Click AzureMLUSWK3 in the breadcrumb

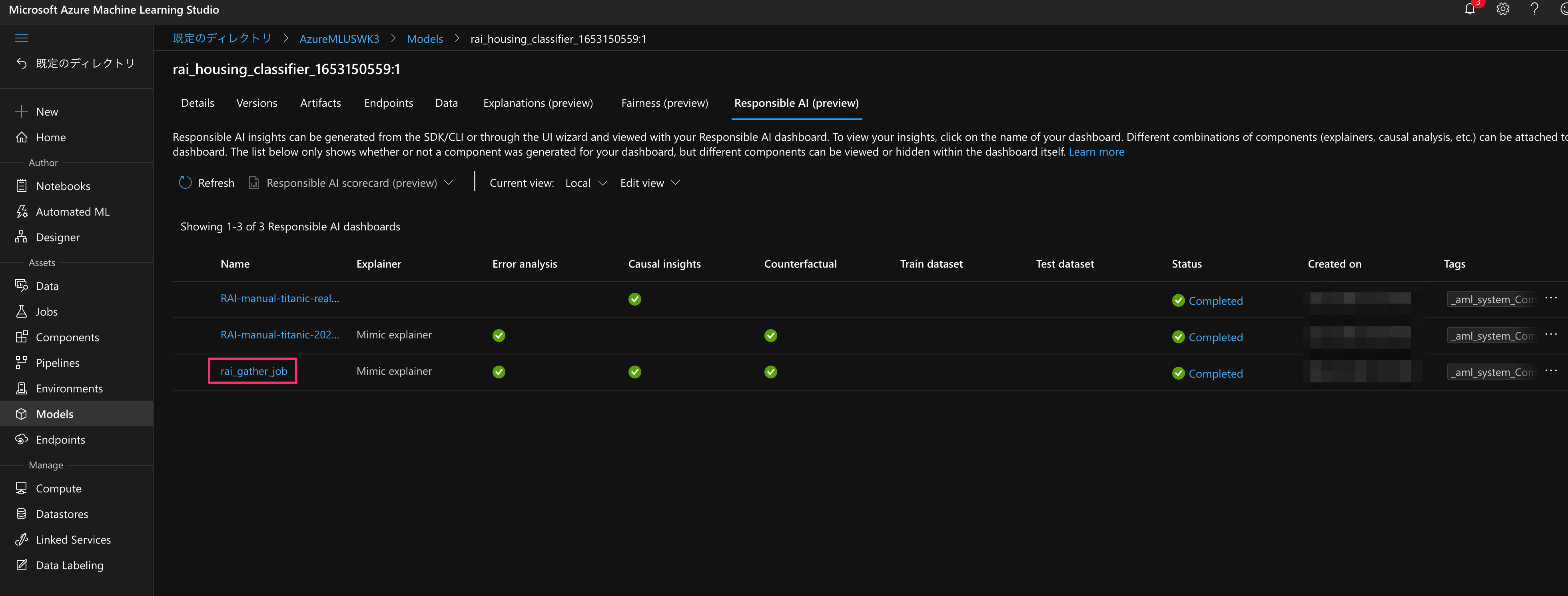click(339, 39)
